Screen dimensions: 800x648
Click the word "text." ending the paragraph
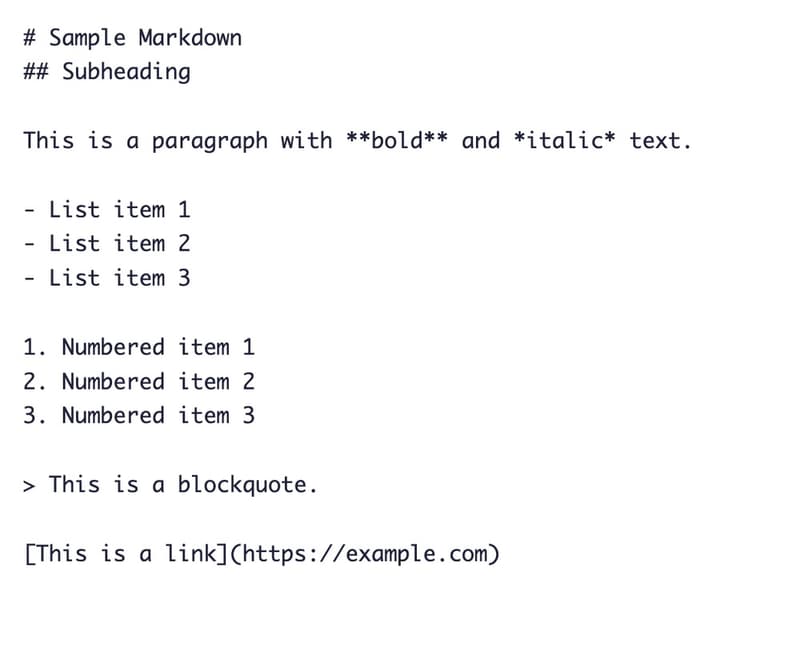(x=660, y=141)
